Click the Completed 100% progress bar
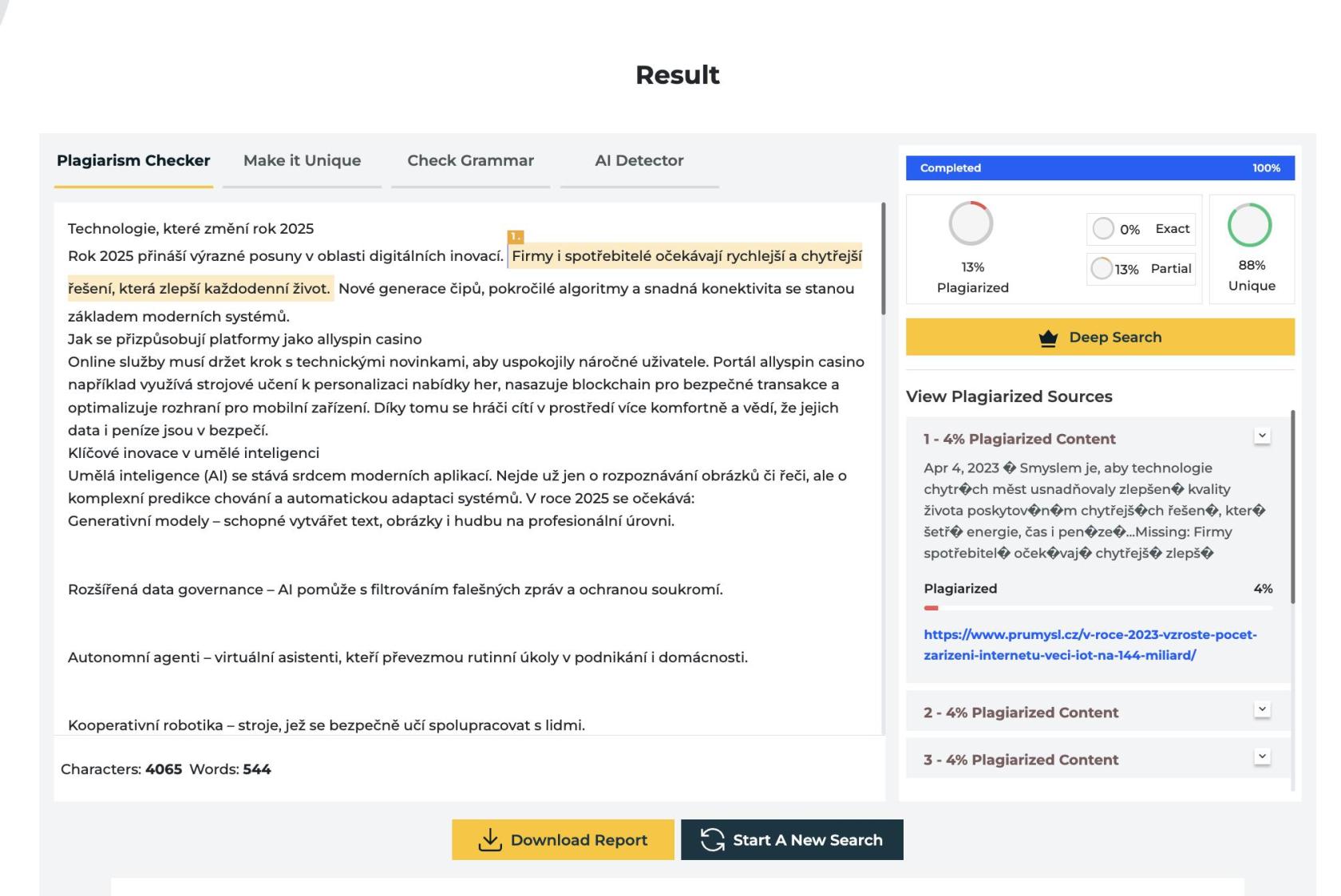Viewport: 1341px width, 896px height. click(1100, 168)
